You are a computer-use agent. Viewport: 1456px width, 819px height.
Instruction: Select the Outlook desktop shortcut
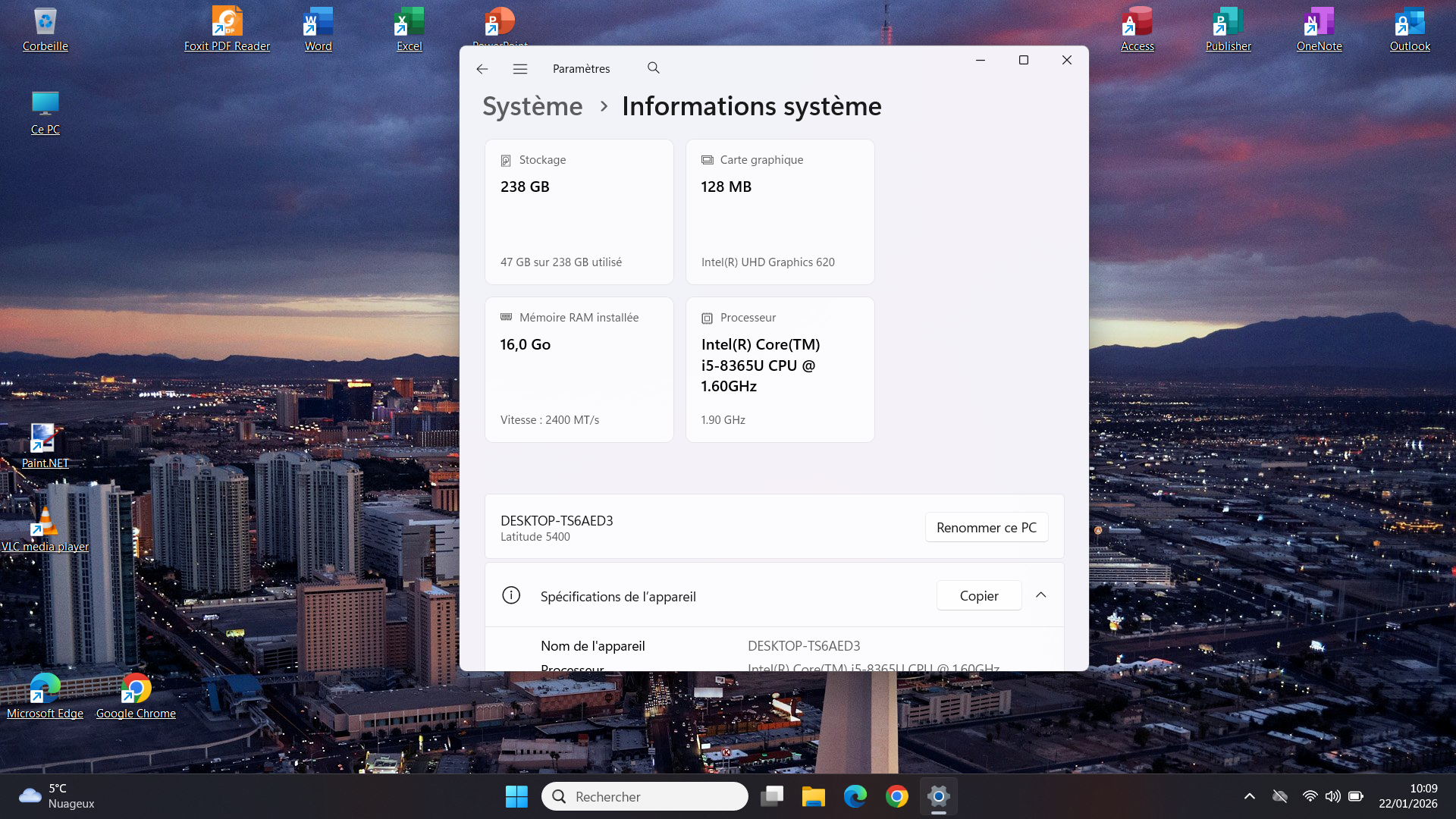1410,30
